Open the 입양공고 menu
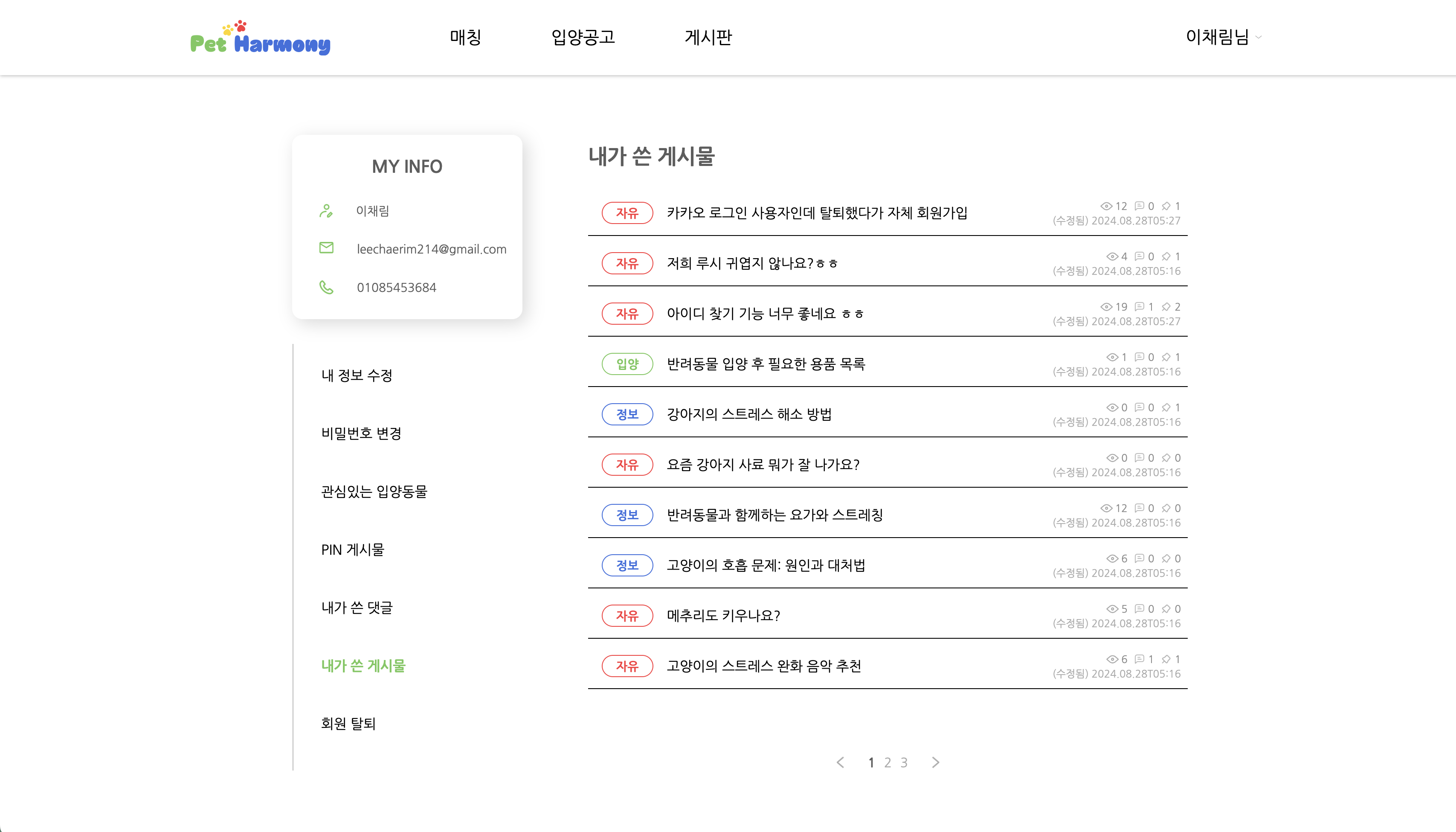 coord(583,37)
